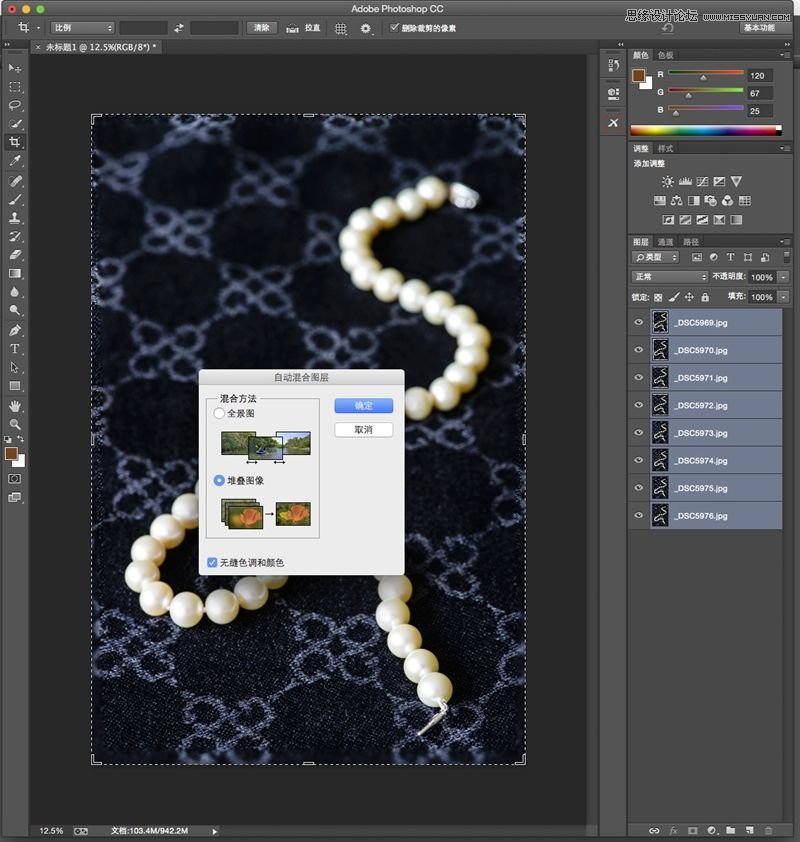Select 全景图 radio option
The width and height of the screenshot is (800, 842).
(219, 413)
